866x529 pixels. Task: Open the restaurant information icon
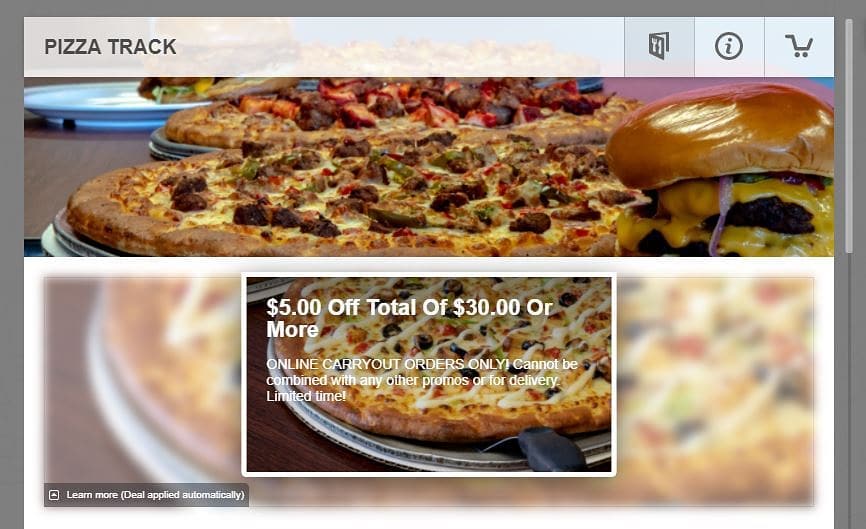point(728,46)
